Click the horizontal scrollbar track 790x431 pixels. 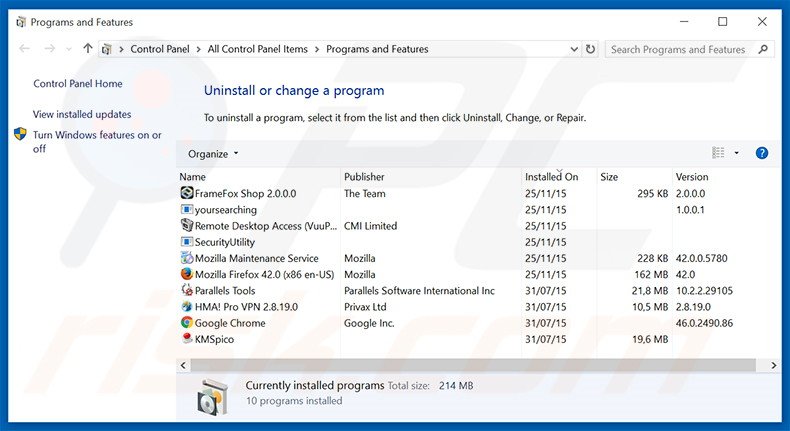coord(473,365)
